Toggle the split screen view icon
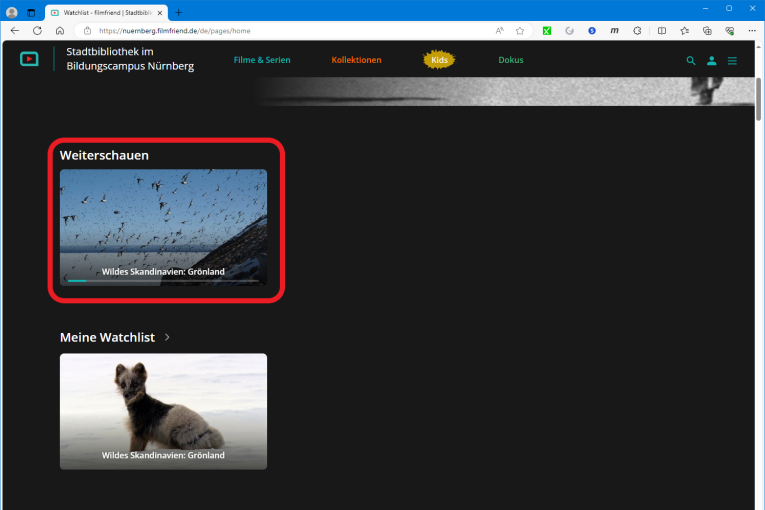Screen dimensions: 765x510 [x=661, y=31]
